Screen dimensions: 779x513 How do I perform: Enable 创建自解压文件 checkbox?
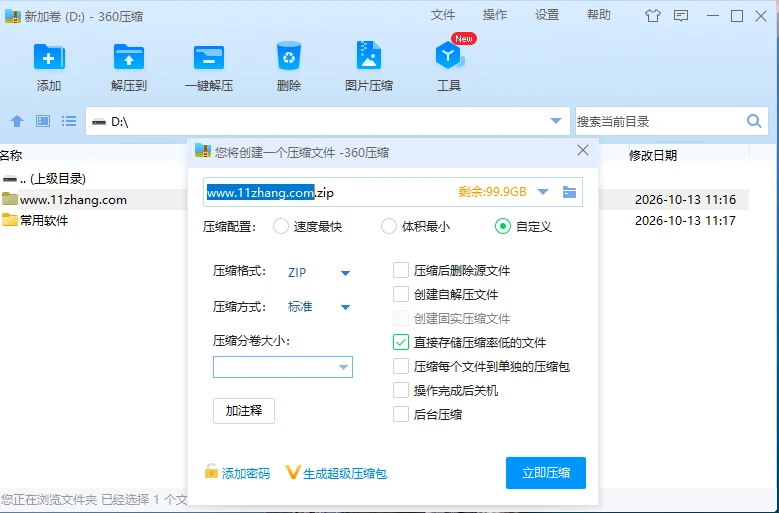pos(401,294)
